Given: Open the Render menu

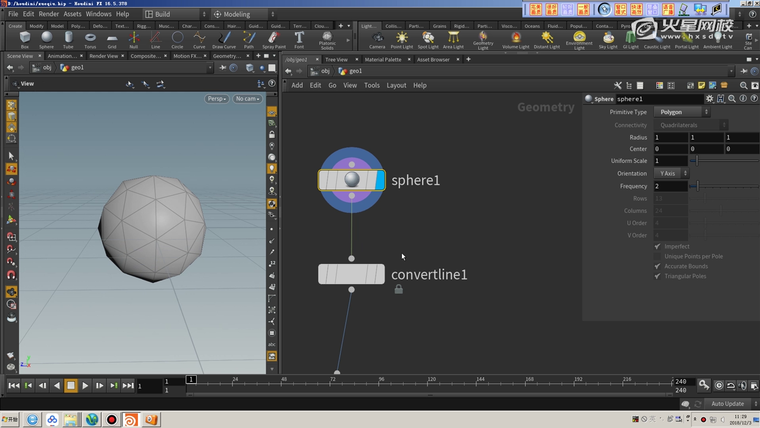Looking at the screenshot, I should pos(48,14).
